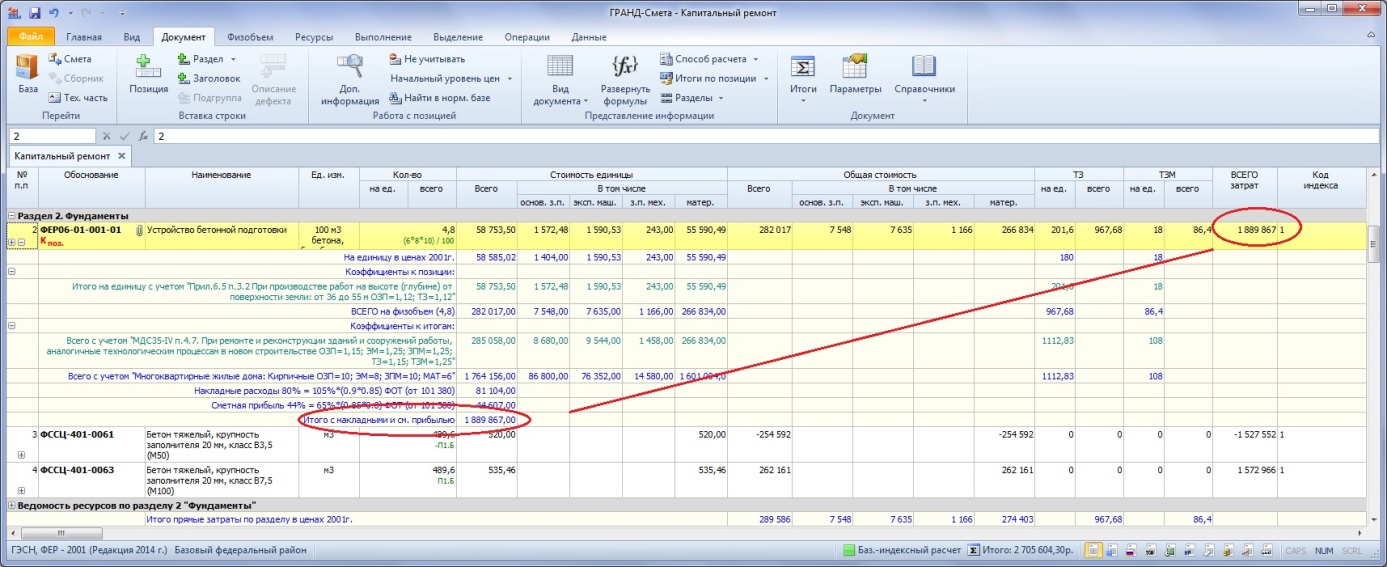The height and width of the screenshot is (567, 1387).
Task: Switch to the Ресурсы ribbon tab
Action: (313, 37)
